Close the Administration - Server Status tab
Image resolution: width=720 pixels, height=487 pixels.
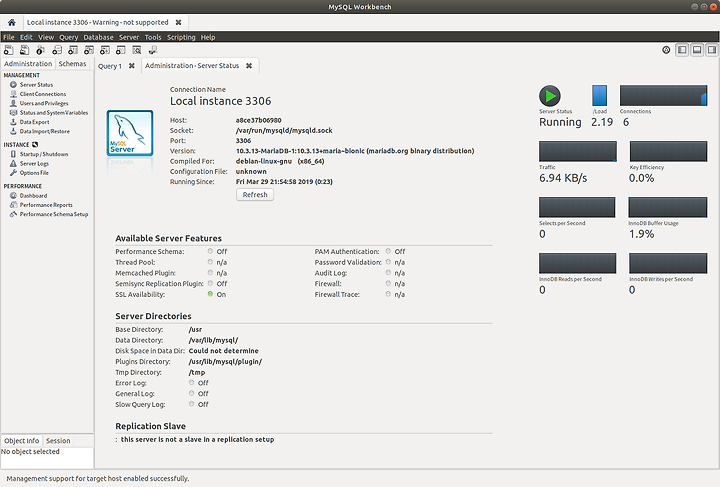click(249, 66)
